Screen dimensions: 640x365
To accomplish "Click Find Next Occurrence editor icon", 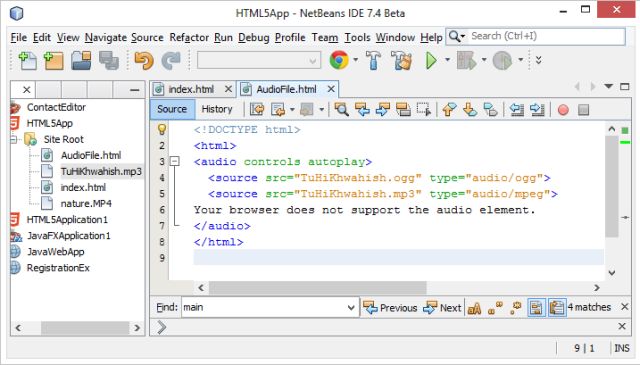I will point(382,109).
